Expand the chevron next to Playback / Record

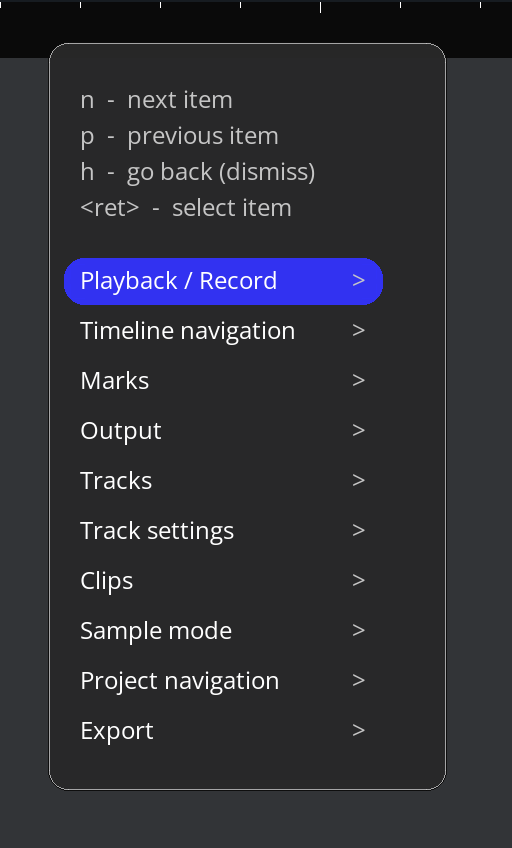358,280
